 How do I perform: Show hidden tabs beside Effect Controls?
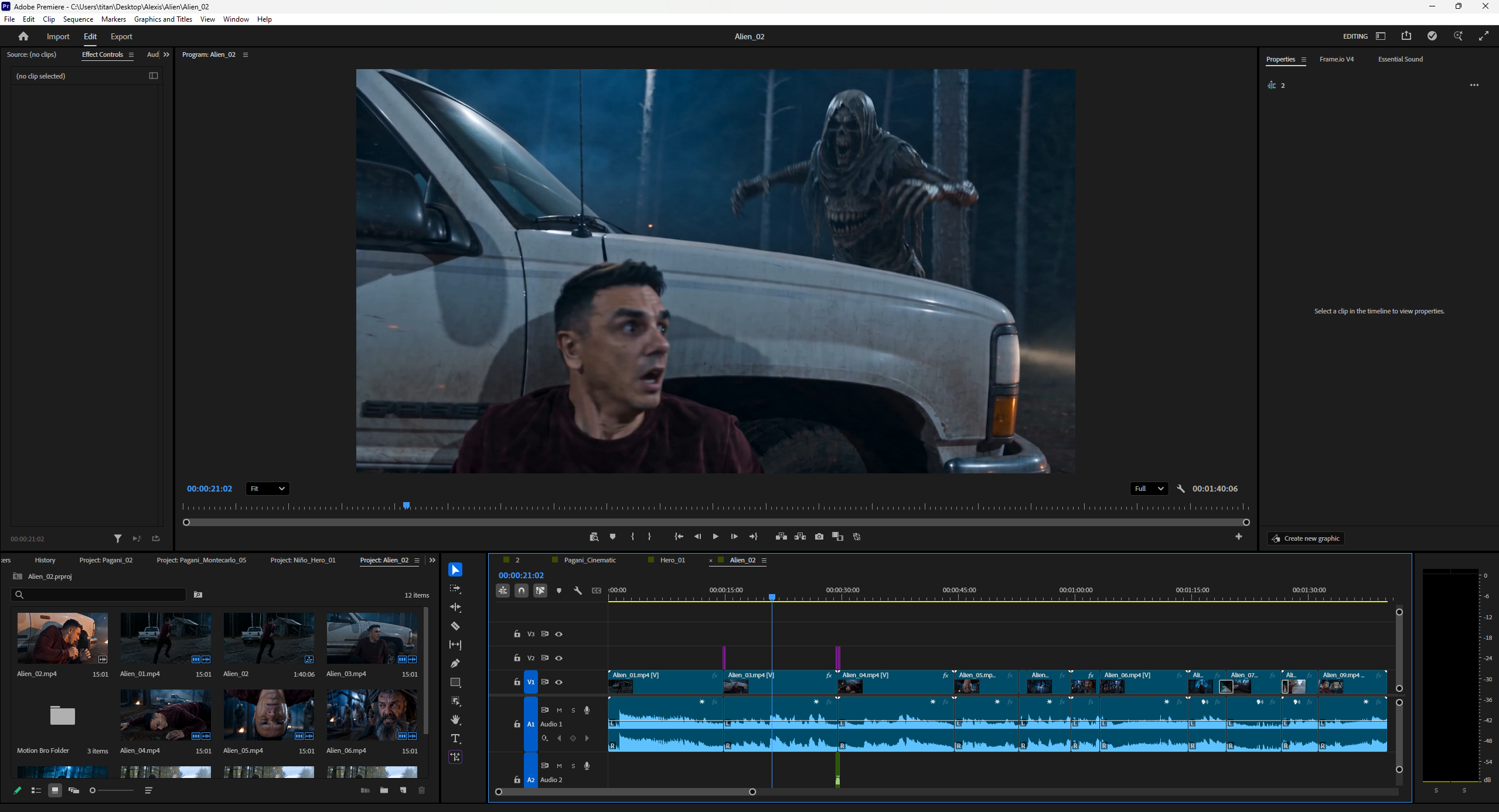pos(166,54)
